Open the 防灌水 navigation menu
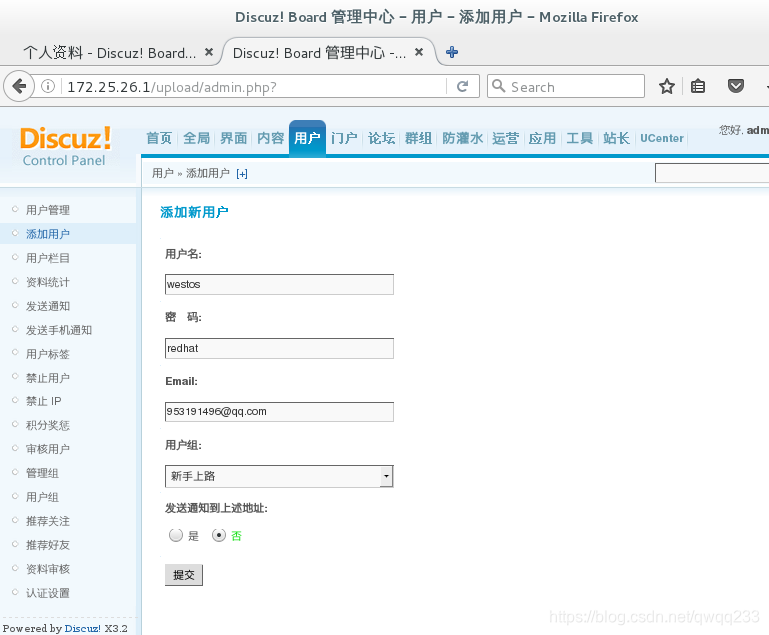This screenshot has width=769, height=635. (462, 138)
